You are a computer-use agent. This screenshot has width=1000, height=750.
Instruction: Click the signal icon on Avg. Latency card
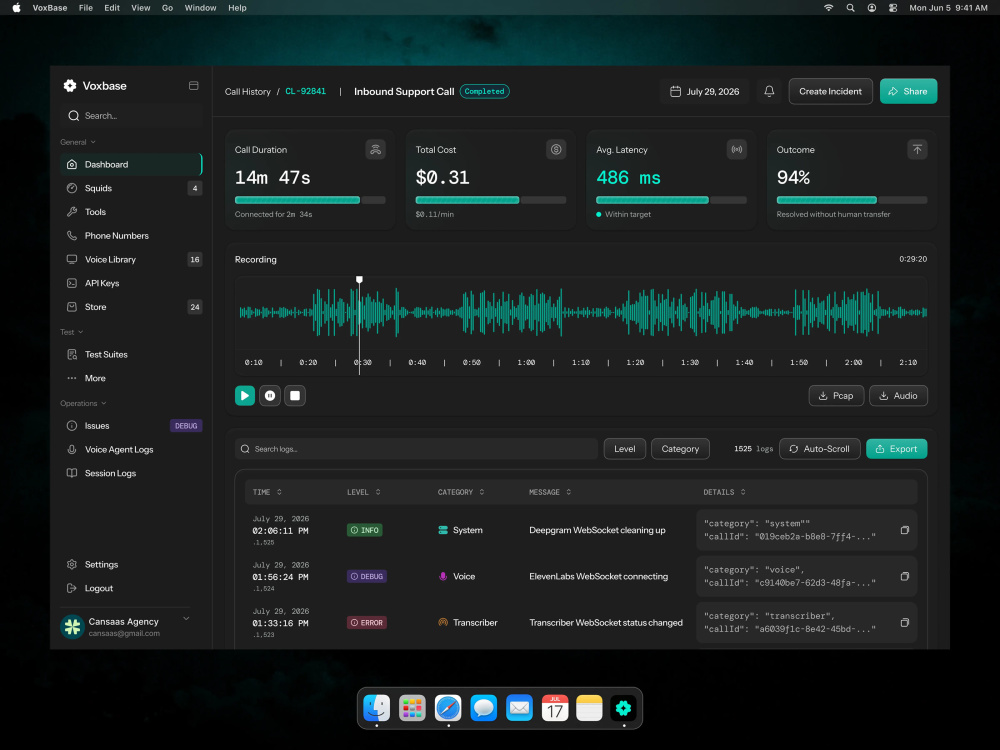tap(737, 150)
